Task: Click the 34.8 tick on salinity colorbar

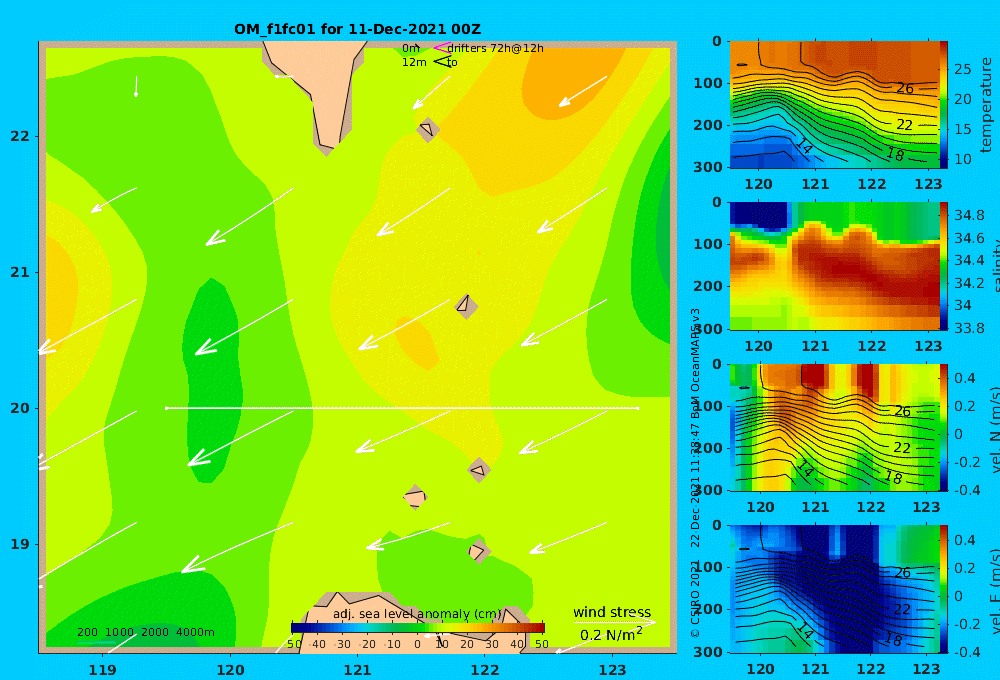Action: [969, 215]
